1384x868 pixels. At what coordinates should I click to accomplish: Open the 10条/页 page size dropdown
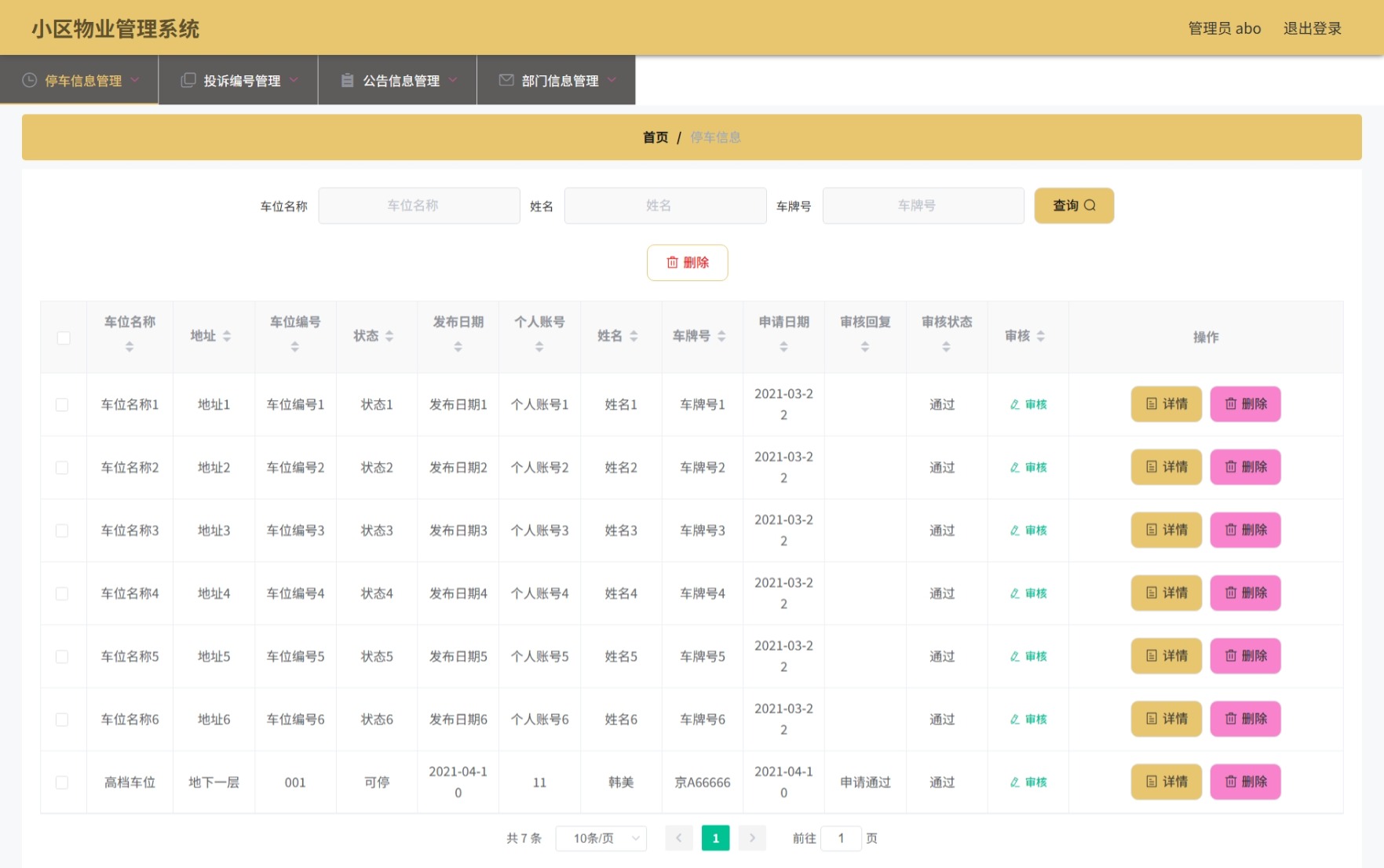pos(601,838)
